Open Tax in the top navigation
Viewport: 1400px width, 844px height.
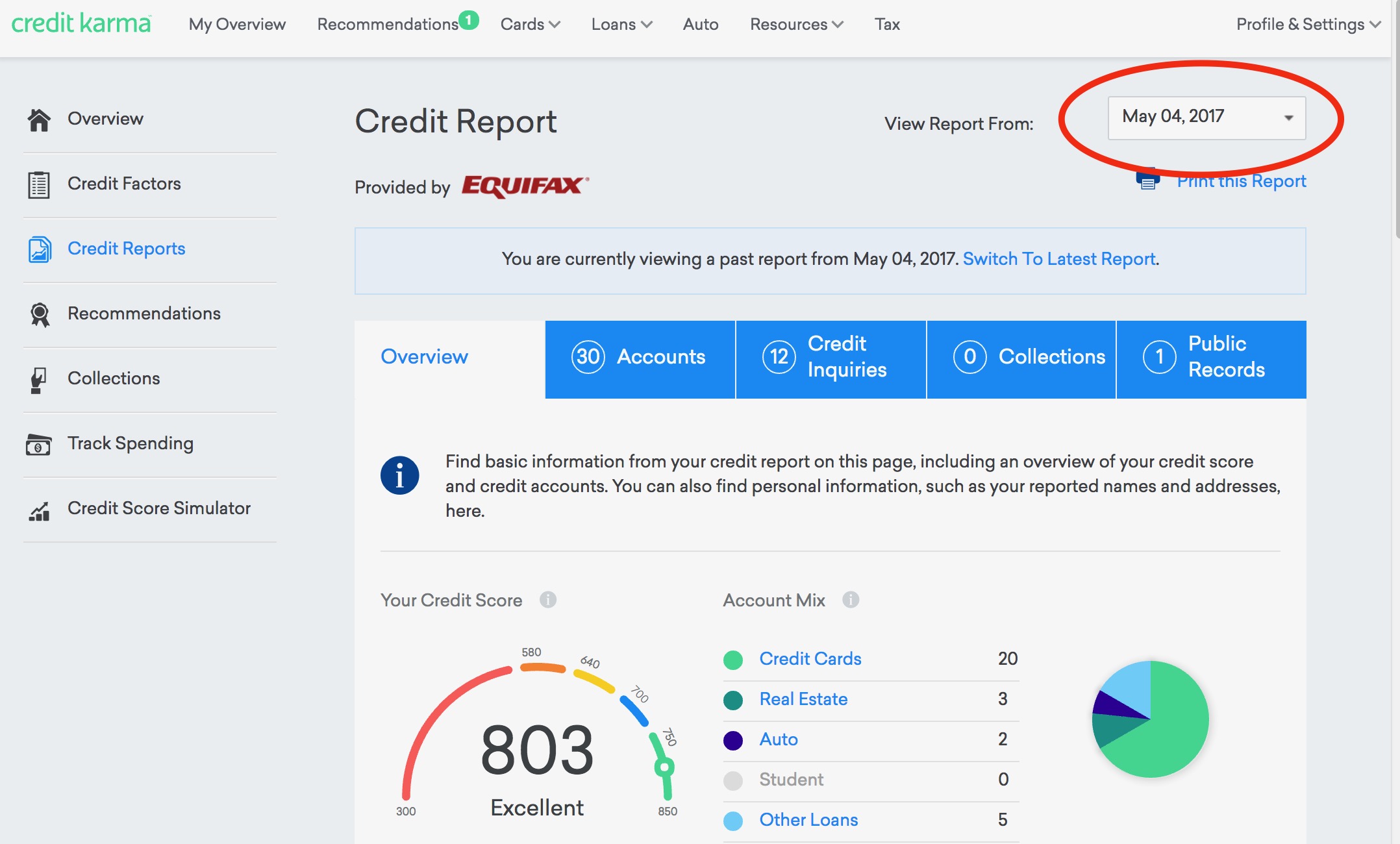pos(887,24)
